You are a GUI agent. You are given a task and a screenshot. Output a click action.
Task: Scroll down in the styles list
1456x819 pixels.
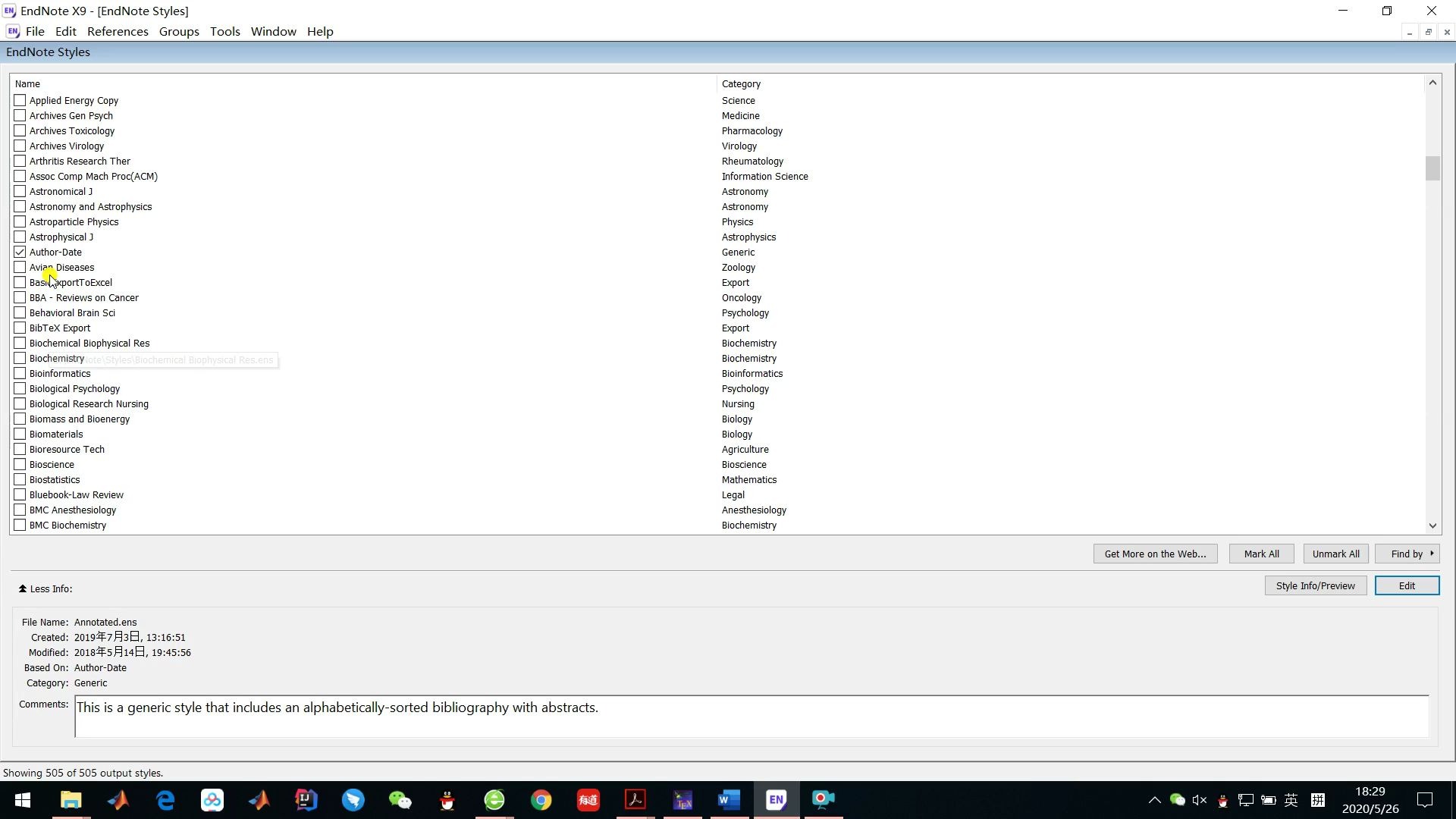pos(1434,526)
